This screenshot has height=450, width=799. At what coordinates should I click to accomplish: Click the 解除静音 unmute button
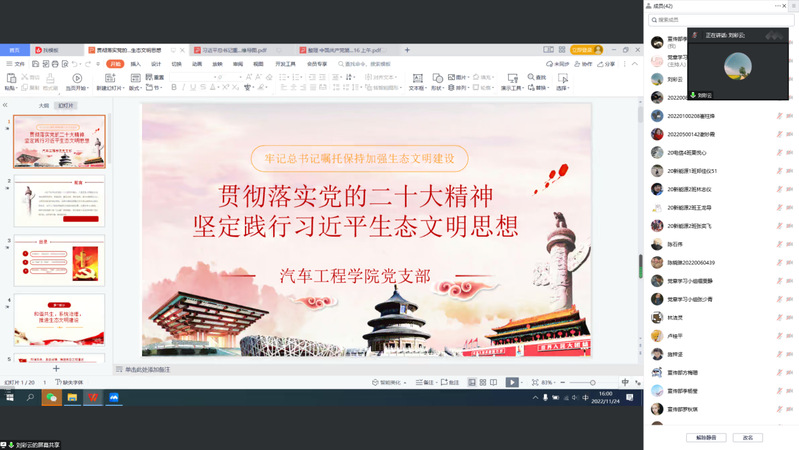[706, 437]
